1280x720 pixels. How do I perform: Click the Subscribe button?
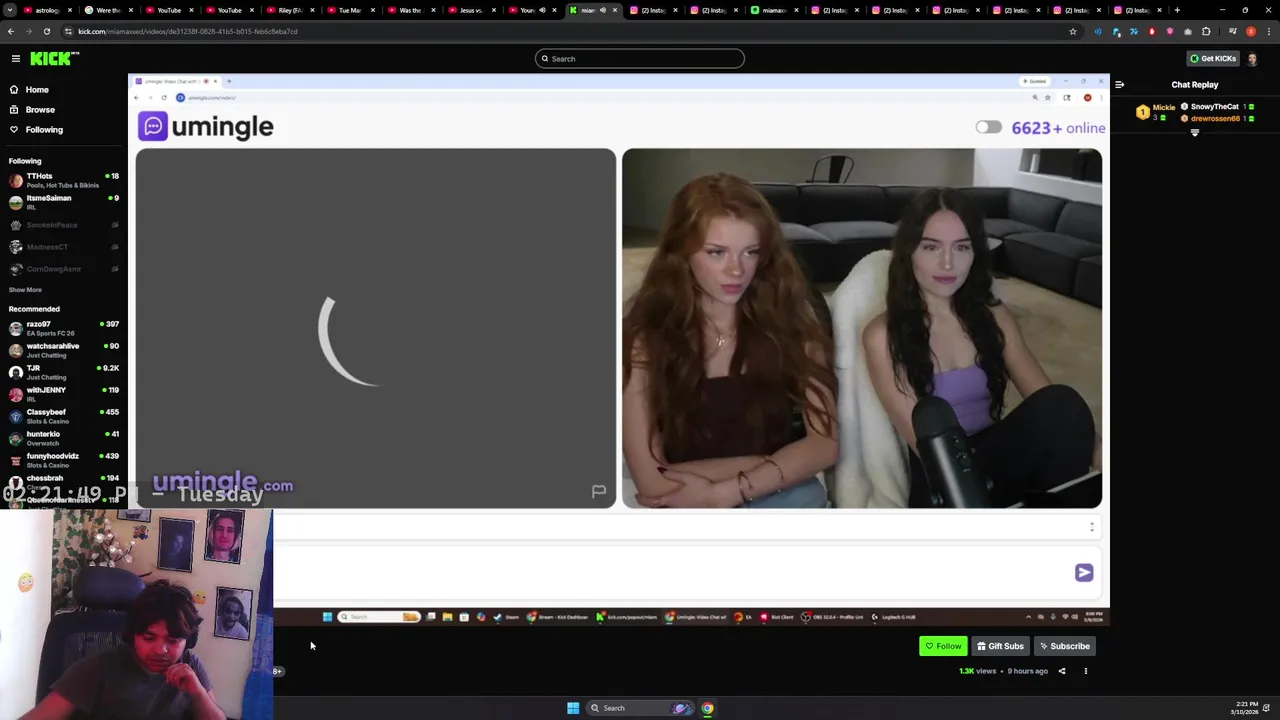click(1064, 646)
